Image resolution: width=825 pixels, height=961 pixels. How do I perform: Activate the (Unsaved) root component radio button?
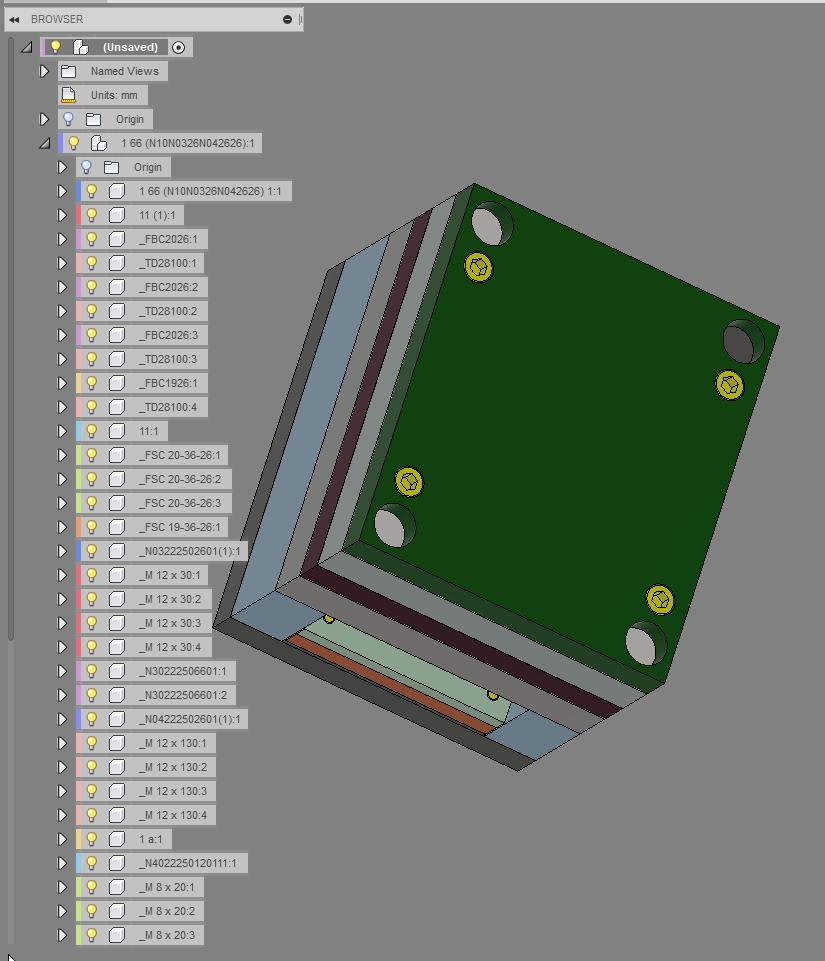[178, 48]
